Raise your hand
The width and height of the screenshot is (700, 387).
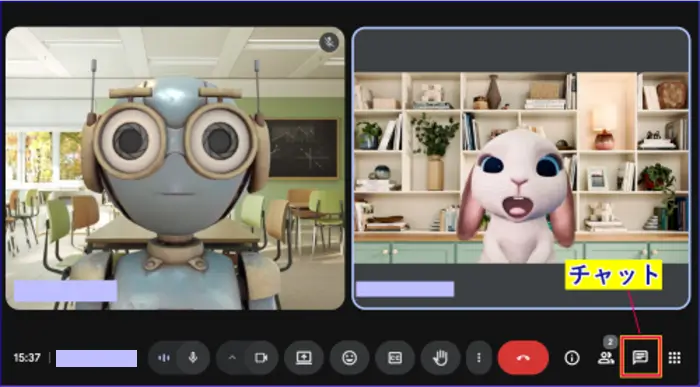[x=440, y=358]
